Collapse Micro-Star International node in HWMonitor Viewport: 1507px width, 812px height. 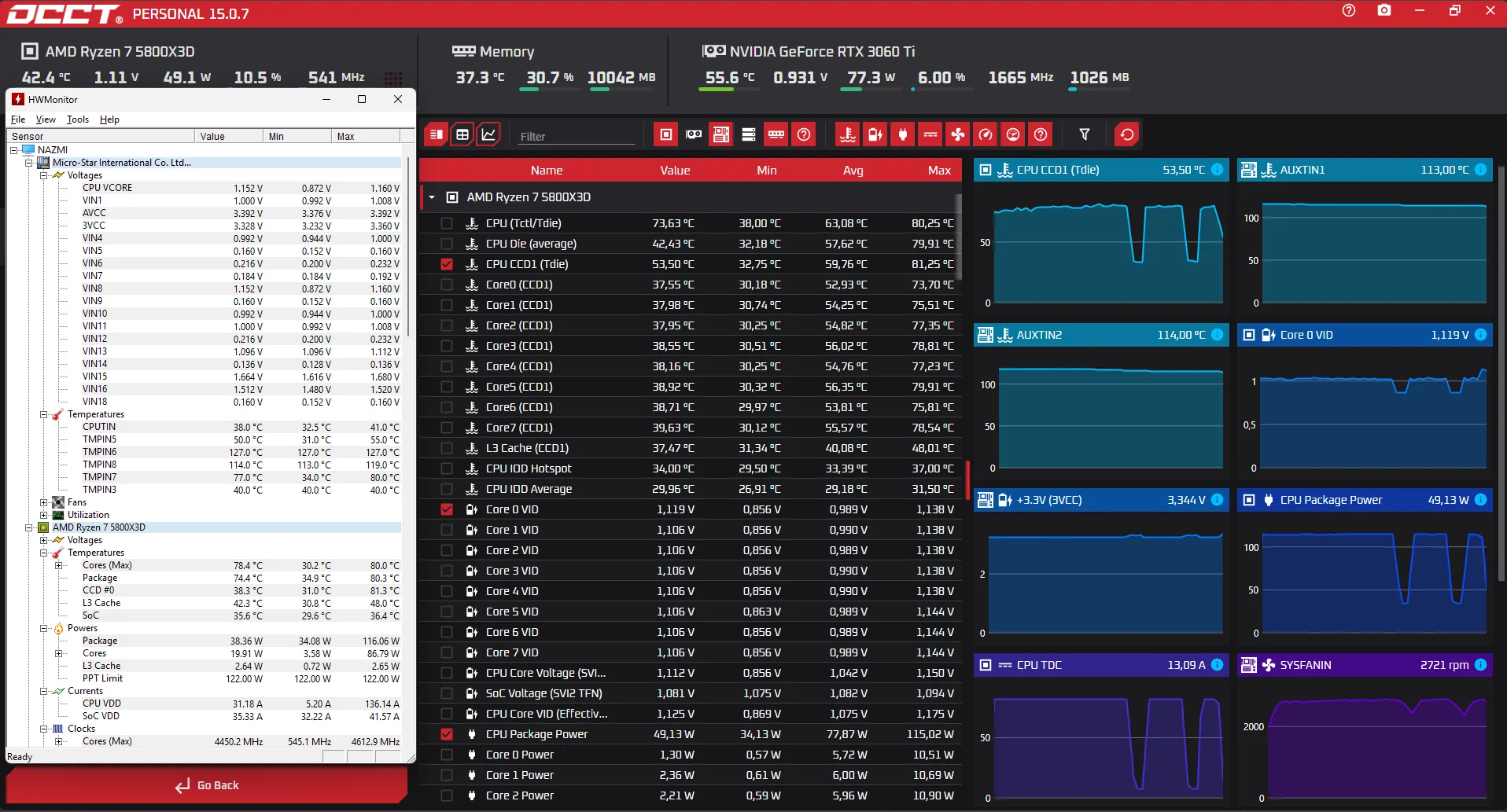pyautogui.click(x=29, y=163)
